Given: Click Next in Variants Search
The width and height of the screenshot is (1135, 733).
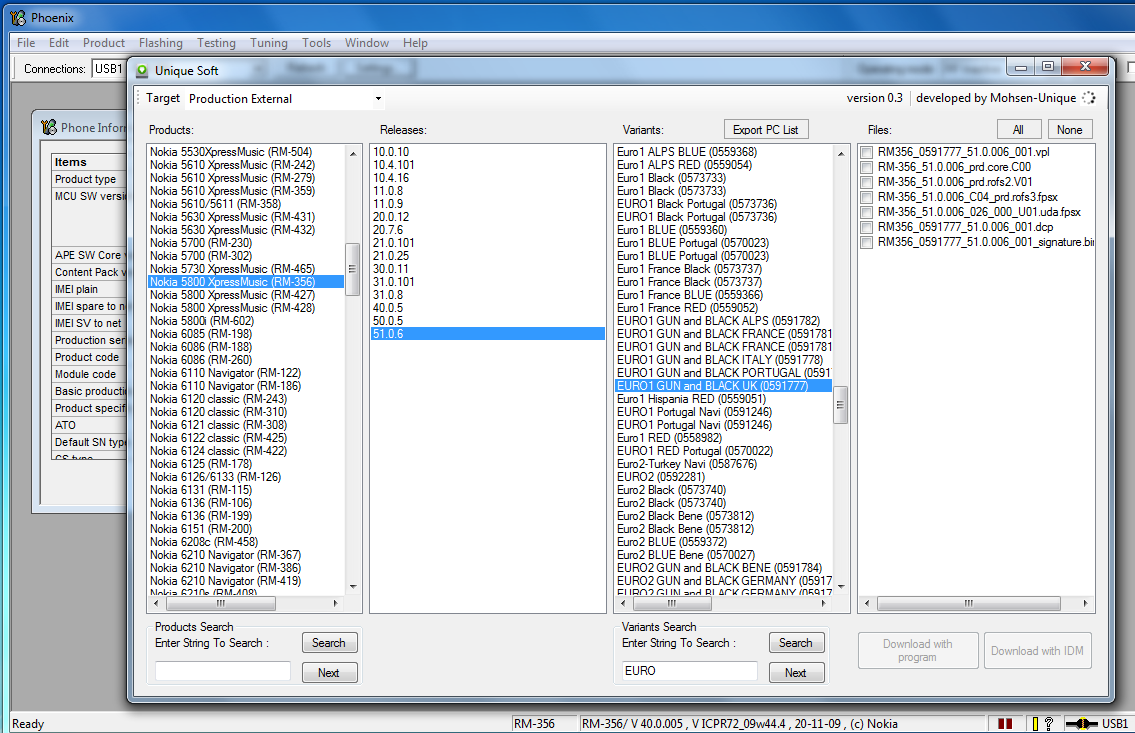Looking at the screenshot, I should (x=796, y=672).
